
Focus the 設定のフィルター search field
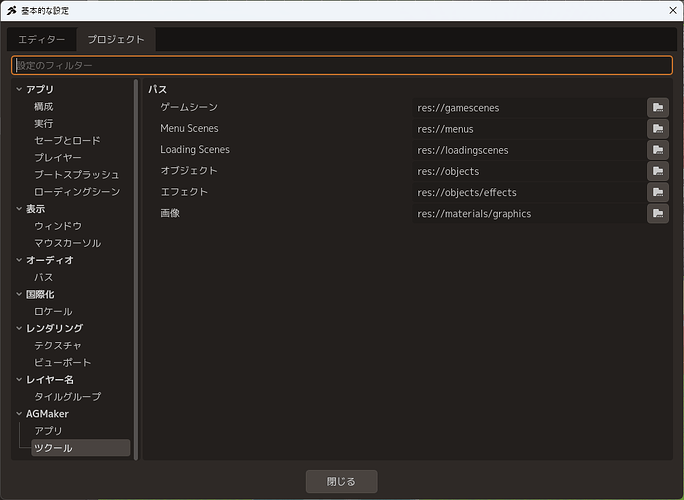coord(342,65)
